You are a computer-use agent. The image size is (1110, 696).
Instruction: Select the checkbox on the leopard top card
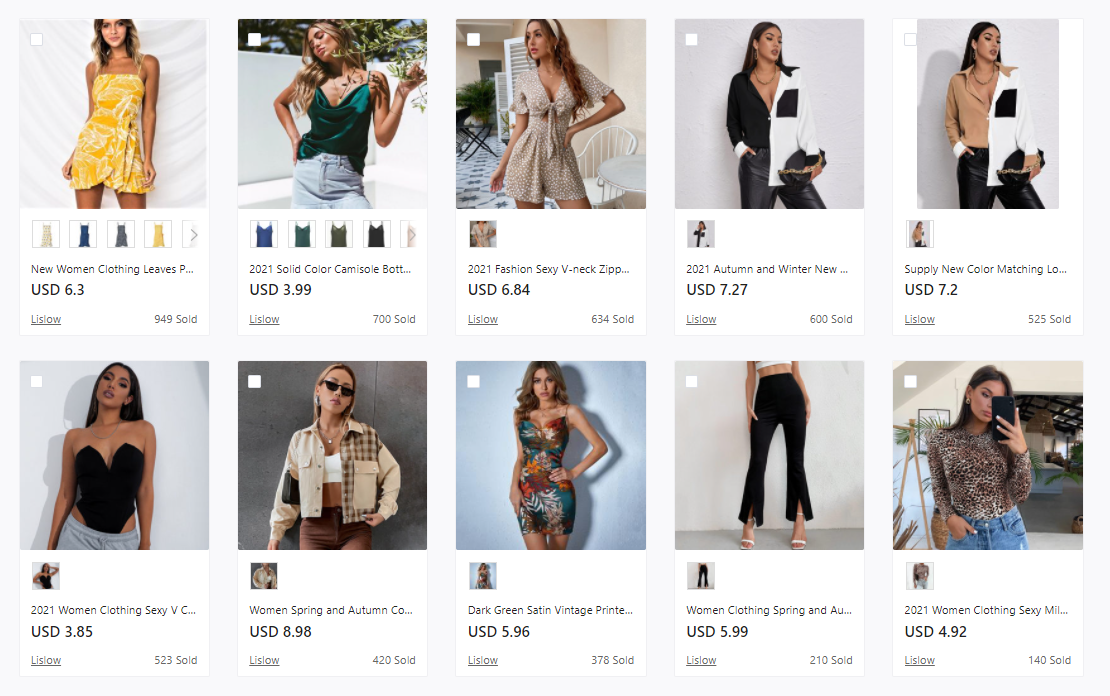click(910, 381)
